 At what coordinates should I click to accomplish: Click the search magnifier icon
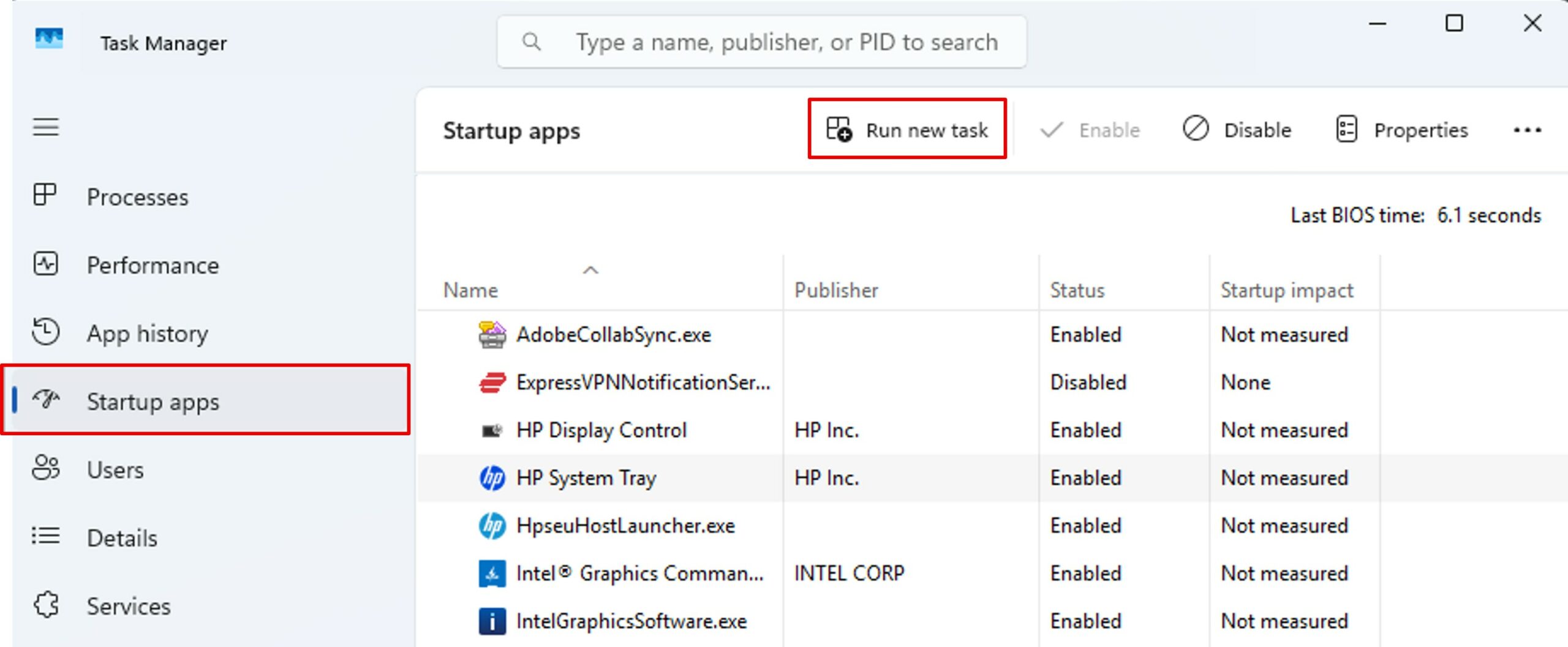click(x=531, y=42)
